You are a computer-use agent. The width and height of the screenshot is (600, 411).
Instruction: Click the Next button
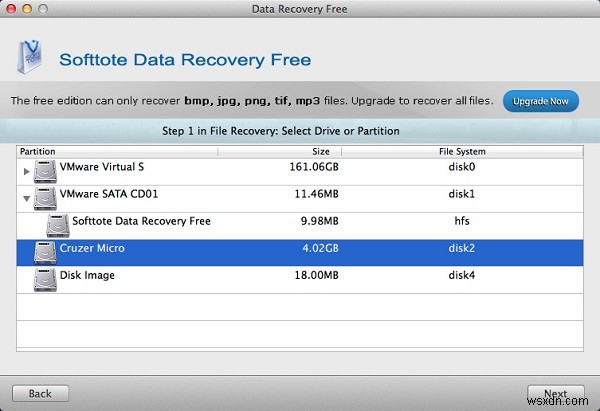(x=555, y=393)
